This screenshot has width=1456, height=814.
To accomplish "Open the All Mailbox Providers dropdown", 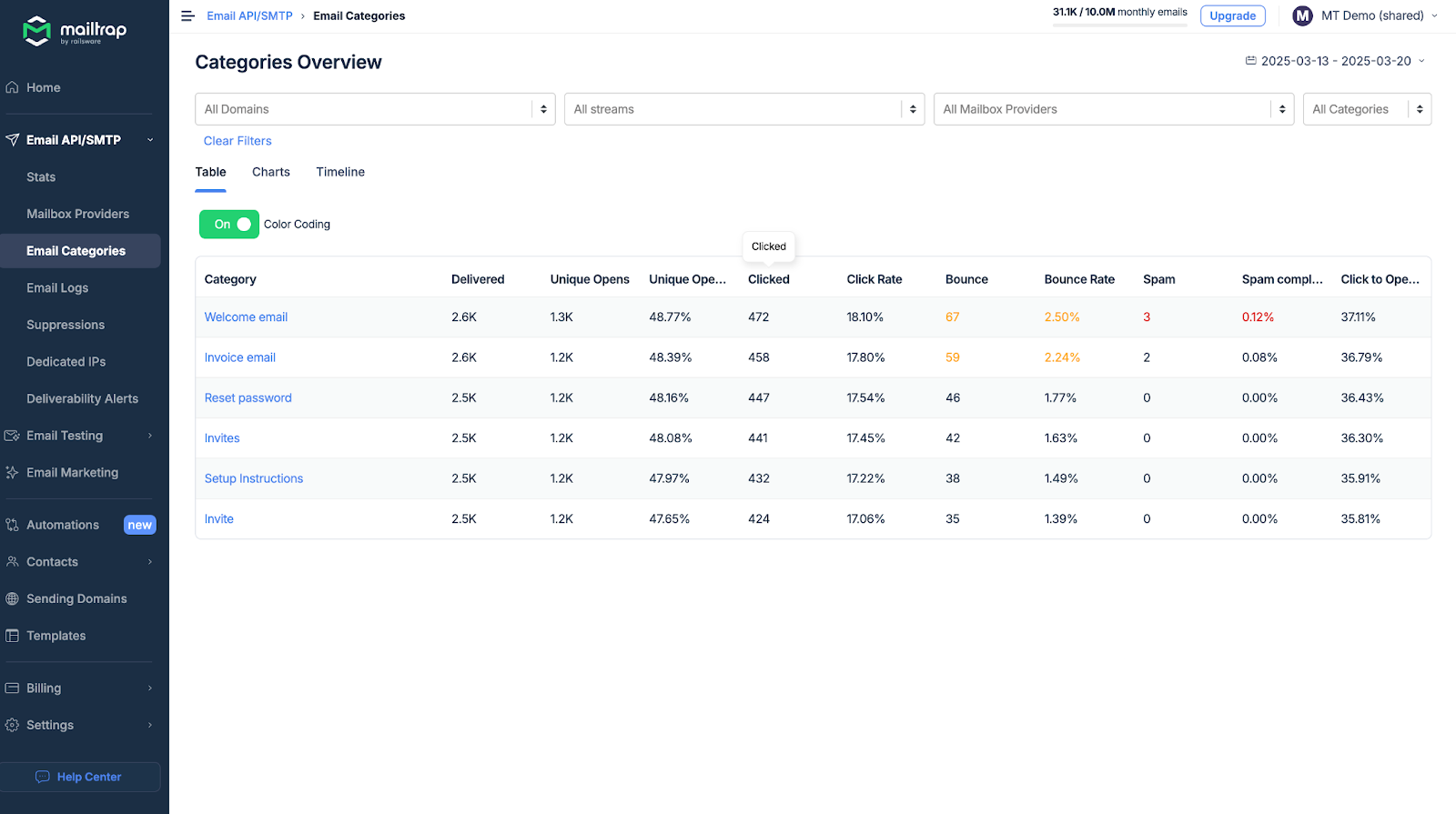I will [1113, 109].
